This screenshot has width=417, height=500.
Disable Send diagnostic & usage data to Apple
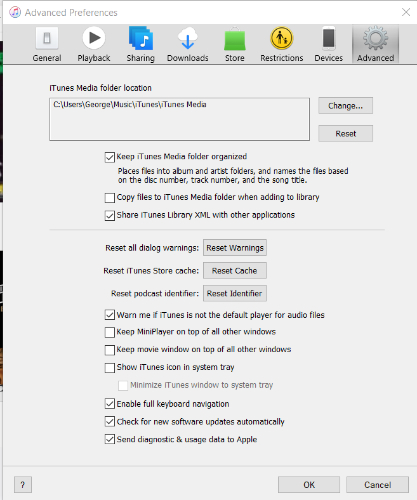[x=110, y=439]
